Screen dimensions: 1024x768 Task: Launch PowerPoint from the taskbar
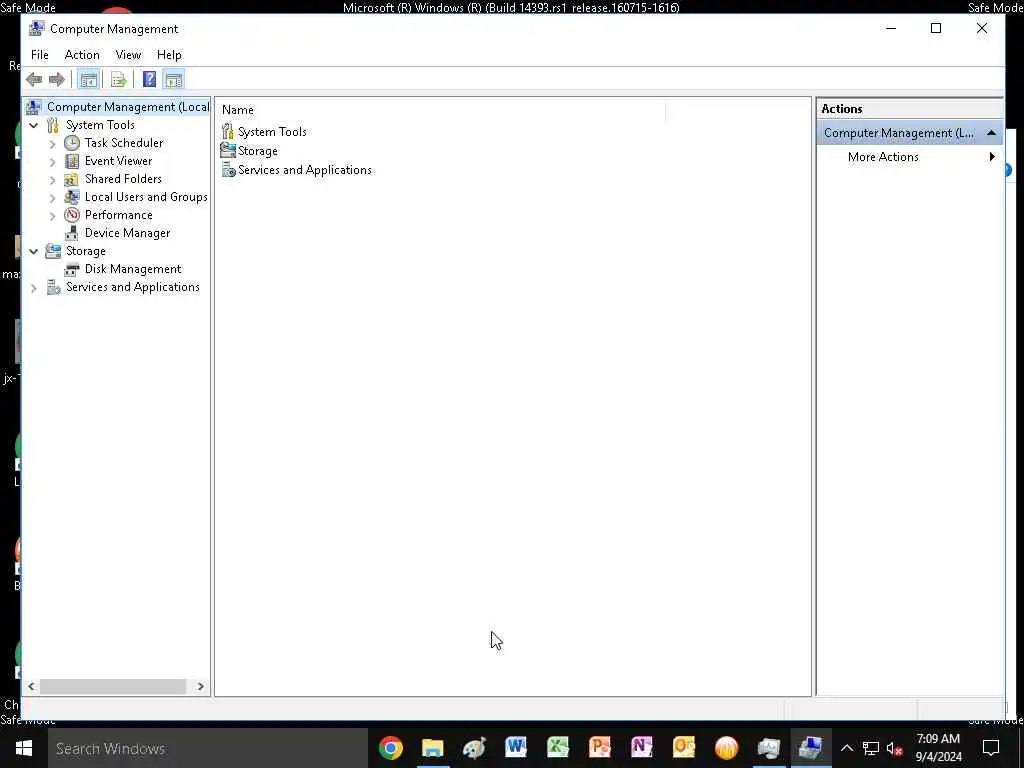[x=600, y=748]
